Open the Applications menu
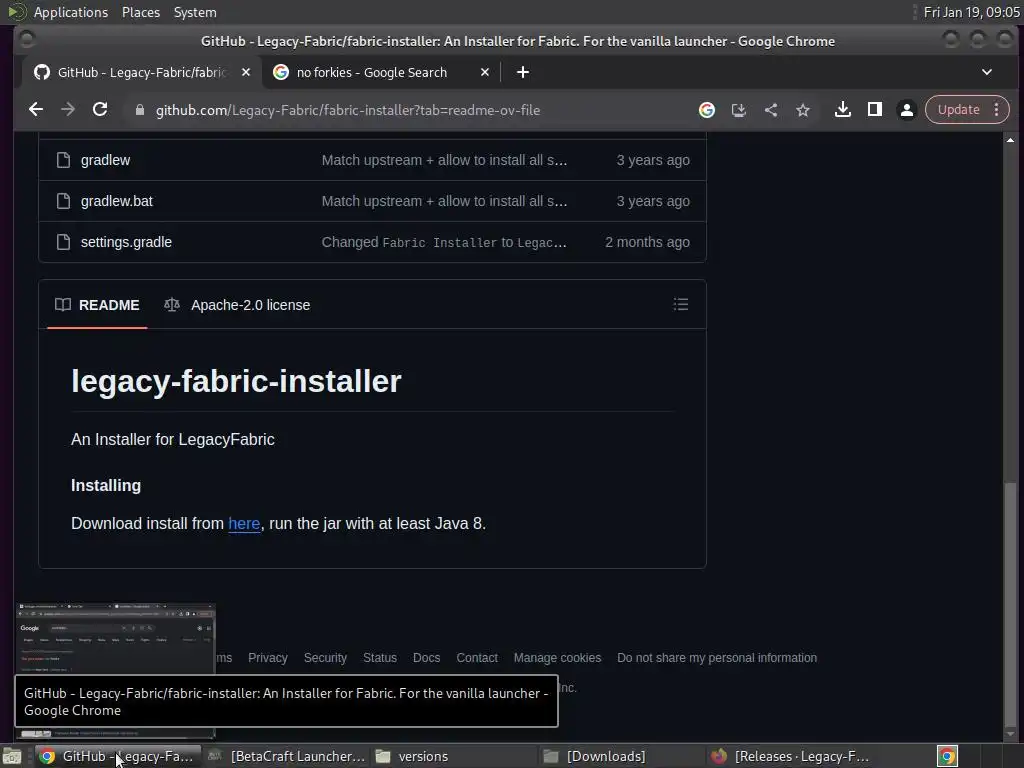 [x=71, y=12]
